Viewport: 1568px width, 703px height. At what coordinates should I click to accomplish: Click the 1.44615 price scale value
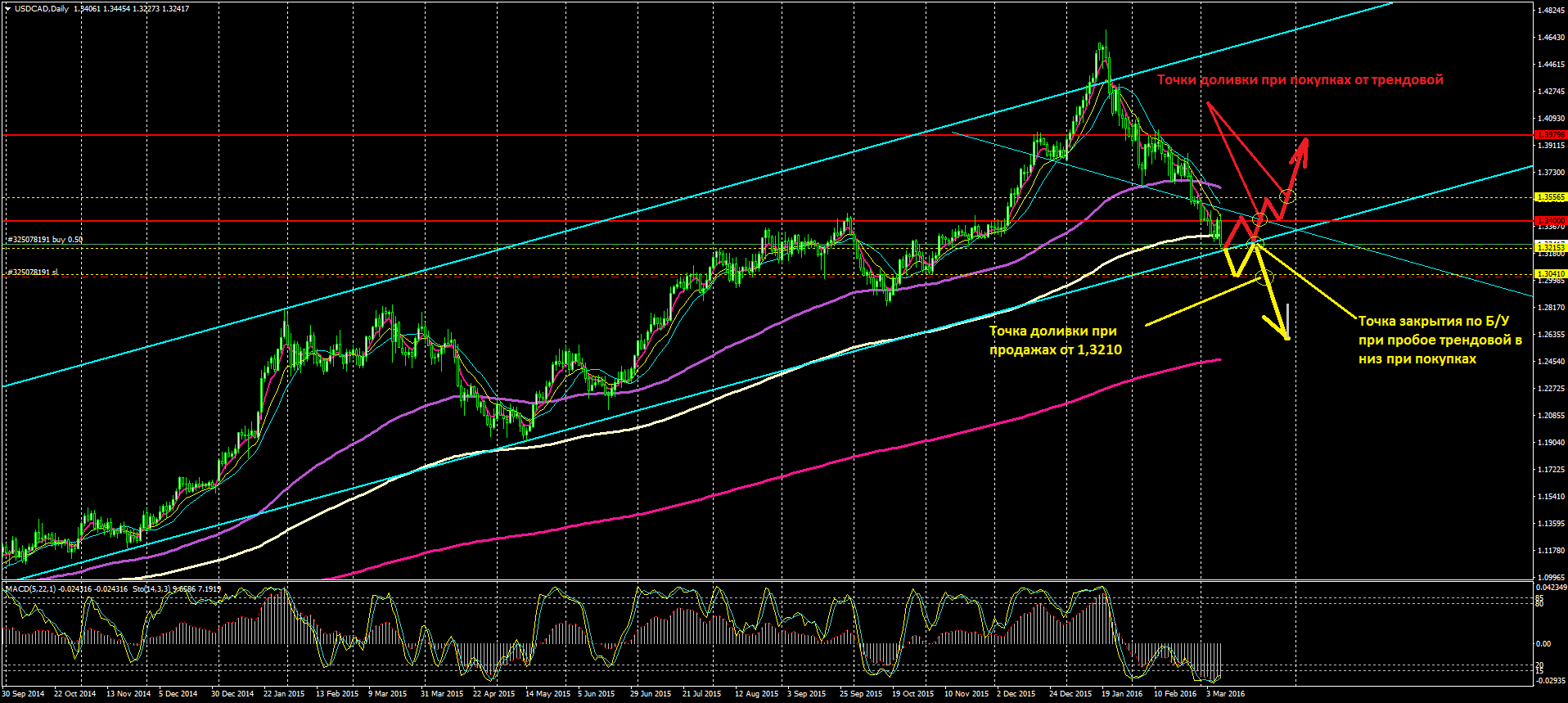click(1551, 65)
